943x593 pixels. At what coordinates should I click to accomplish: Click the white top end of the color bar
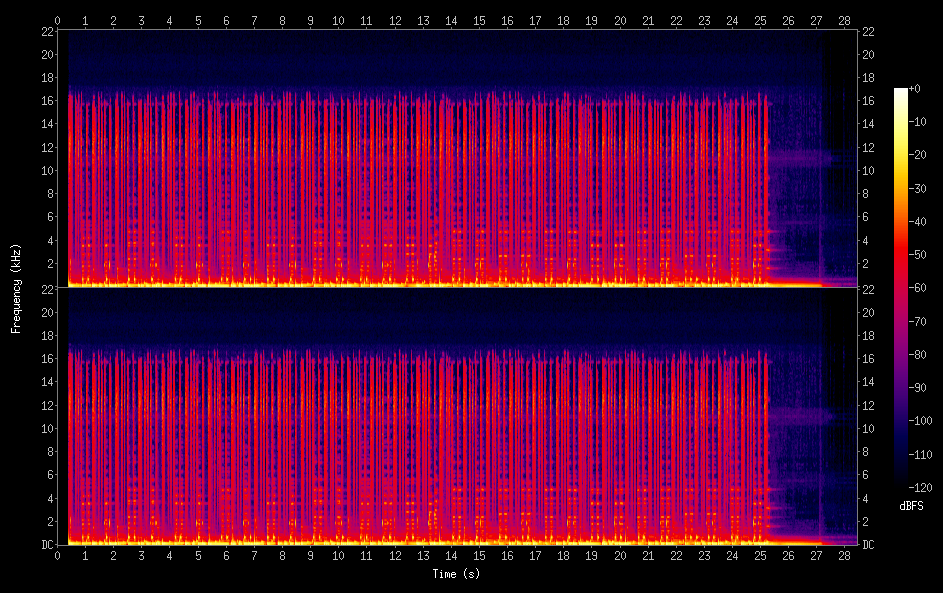click(901, 93)
